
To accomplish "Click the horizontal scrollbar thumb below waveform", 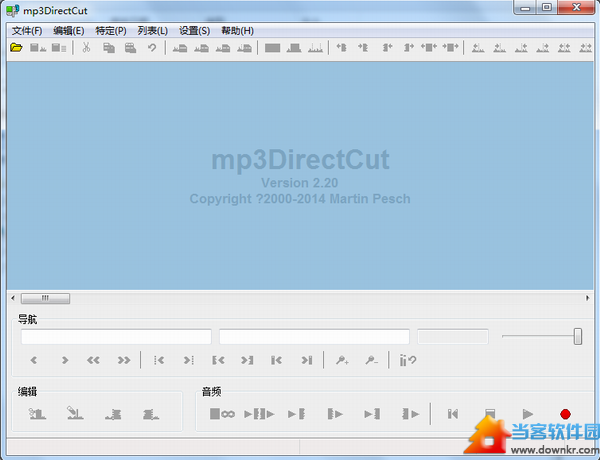I will point(45,298).
